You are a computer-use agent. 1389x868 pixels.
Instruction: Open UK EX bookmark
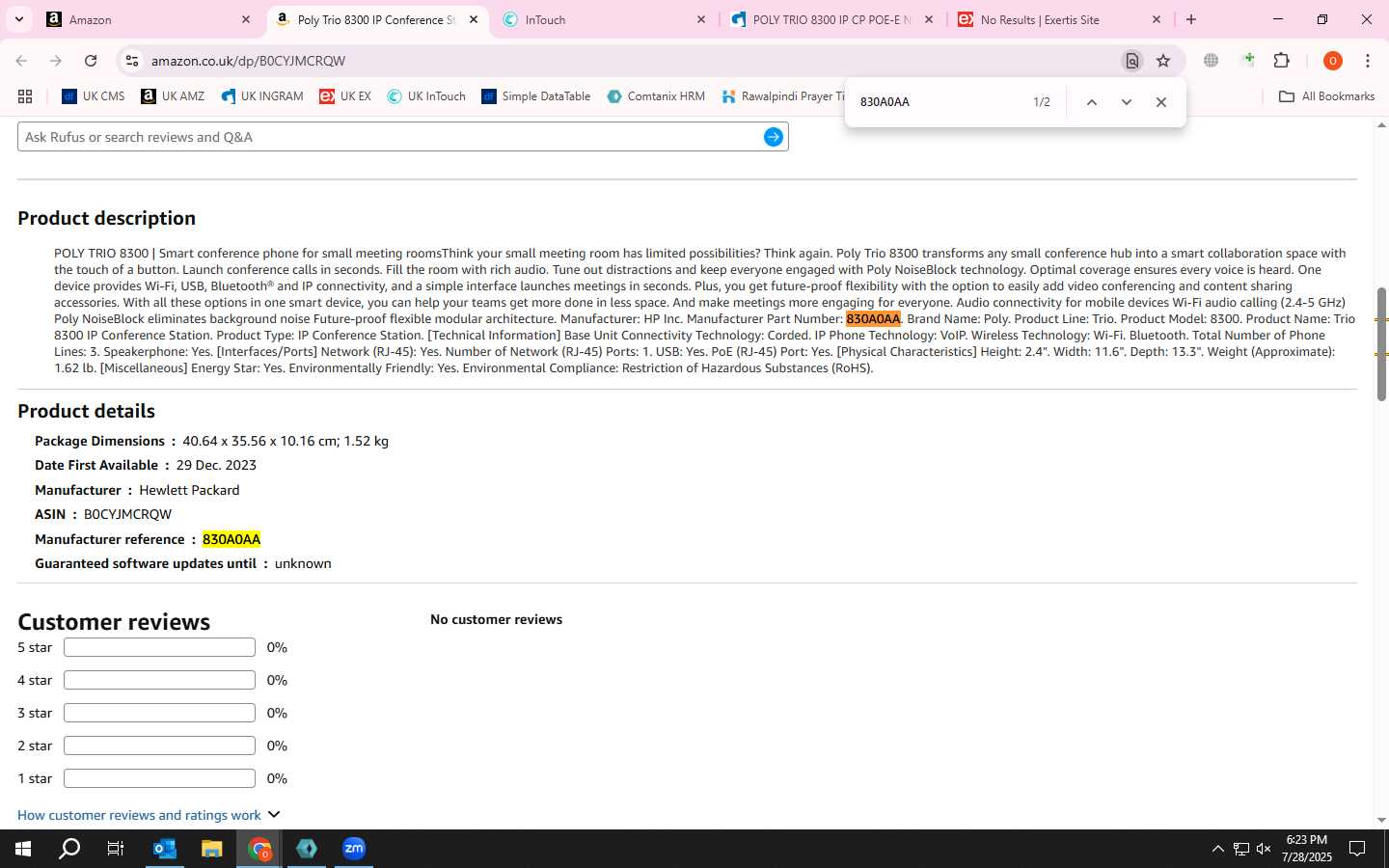345,96
